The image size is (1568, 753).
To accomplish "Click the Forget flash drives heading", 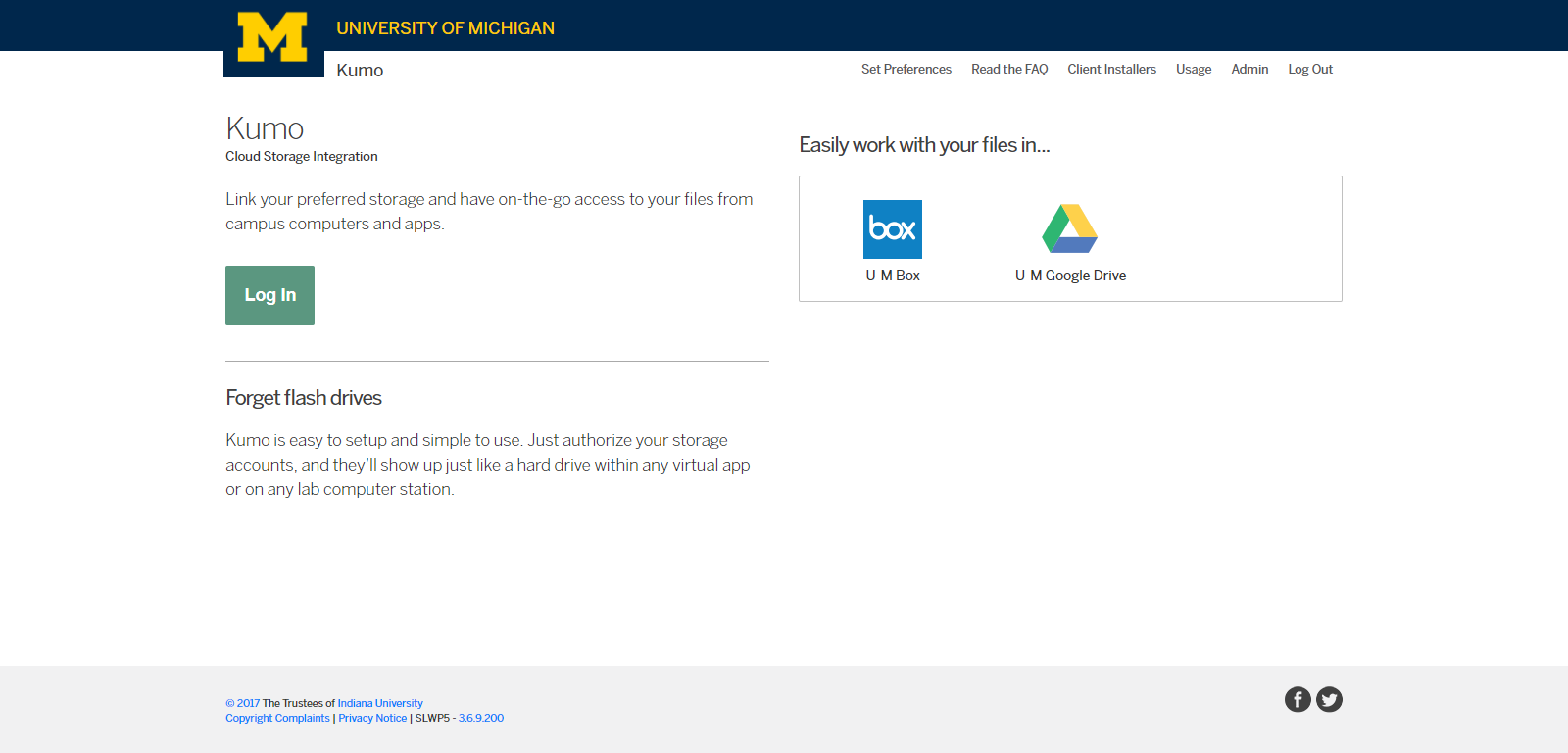I will (x=304, y=398).
